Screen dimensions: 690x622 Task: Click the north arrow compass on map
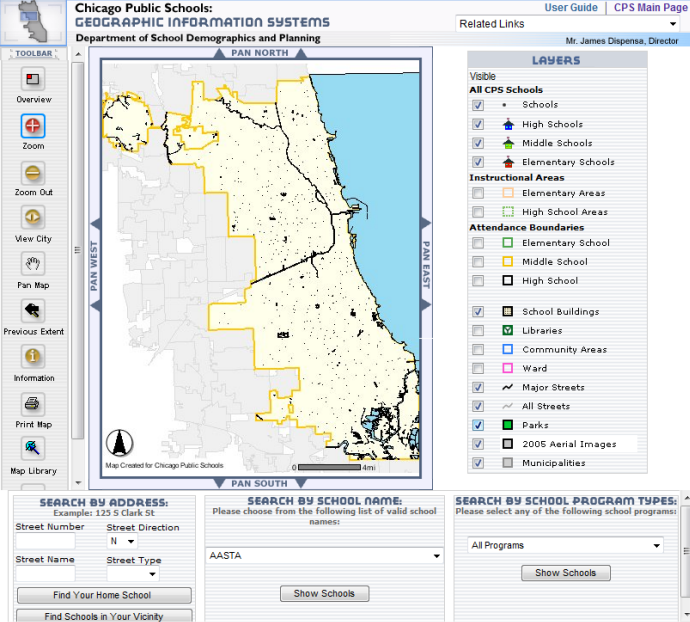119,443
